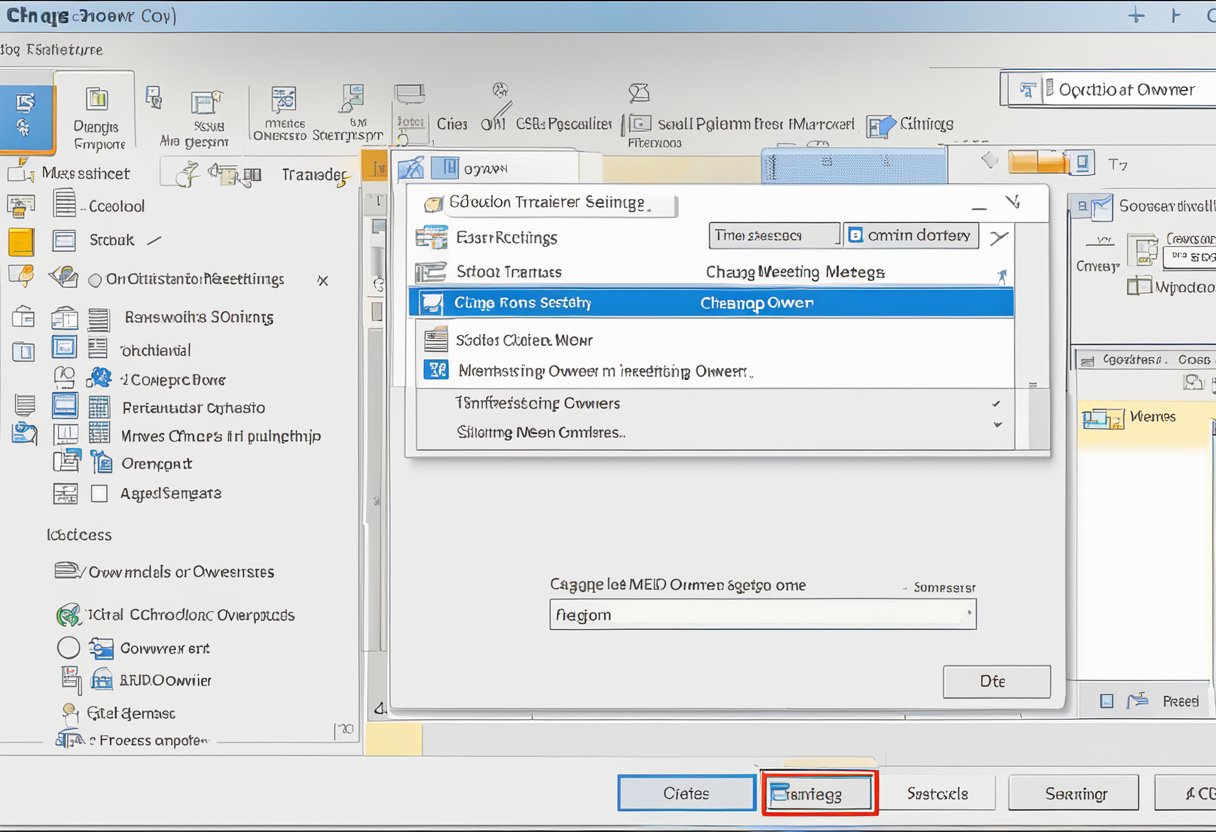
Task: Click the 'Dte' button in the dialog
Action: pyautogui.click(x=996, y=681)
